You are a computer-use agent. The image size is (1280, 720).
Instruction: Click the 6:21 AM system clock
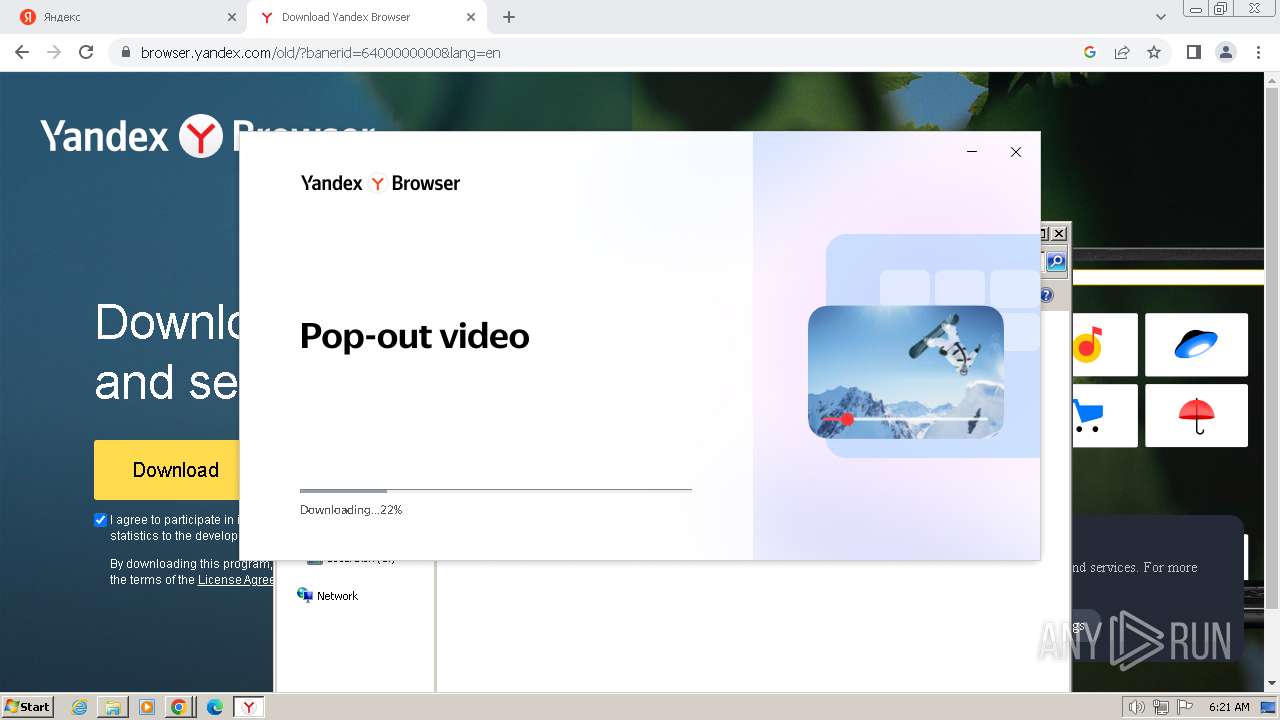1229,707
